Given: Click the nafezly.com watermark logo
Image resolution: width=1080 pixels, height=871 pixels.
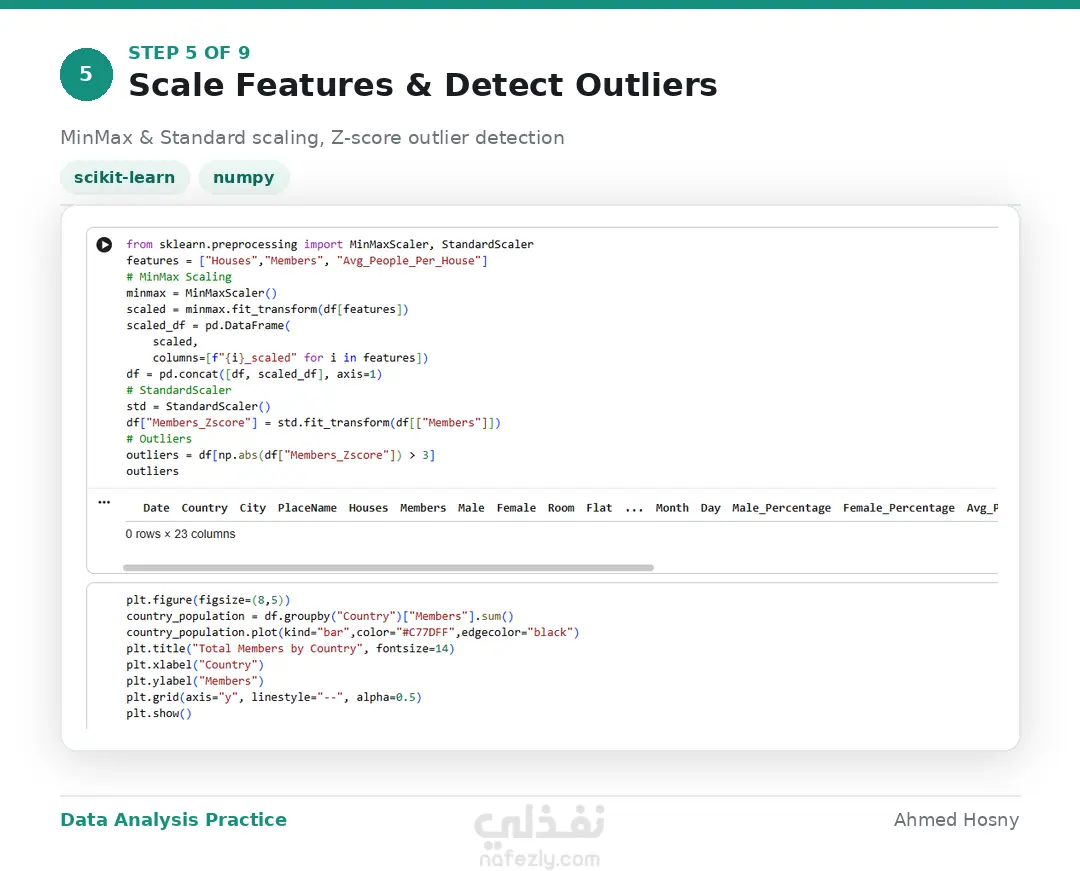Looking at the screenshot, I should coord(539,836).
